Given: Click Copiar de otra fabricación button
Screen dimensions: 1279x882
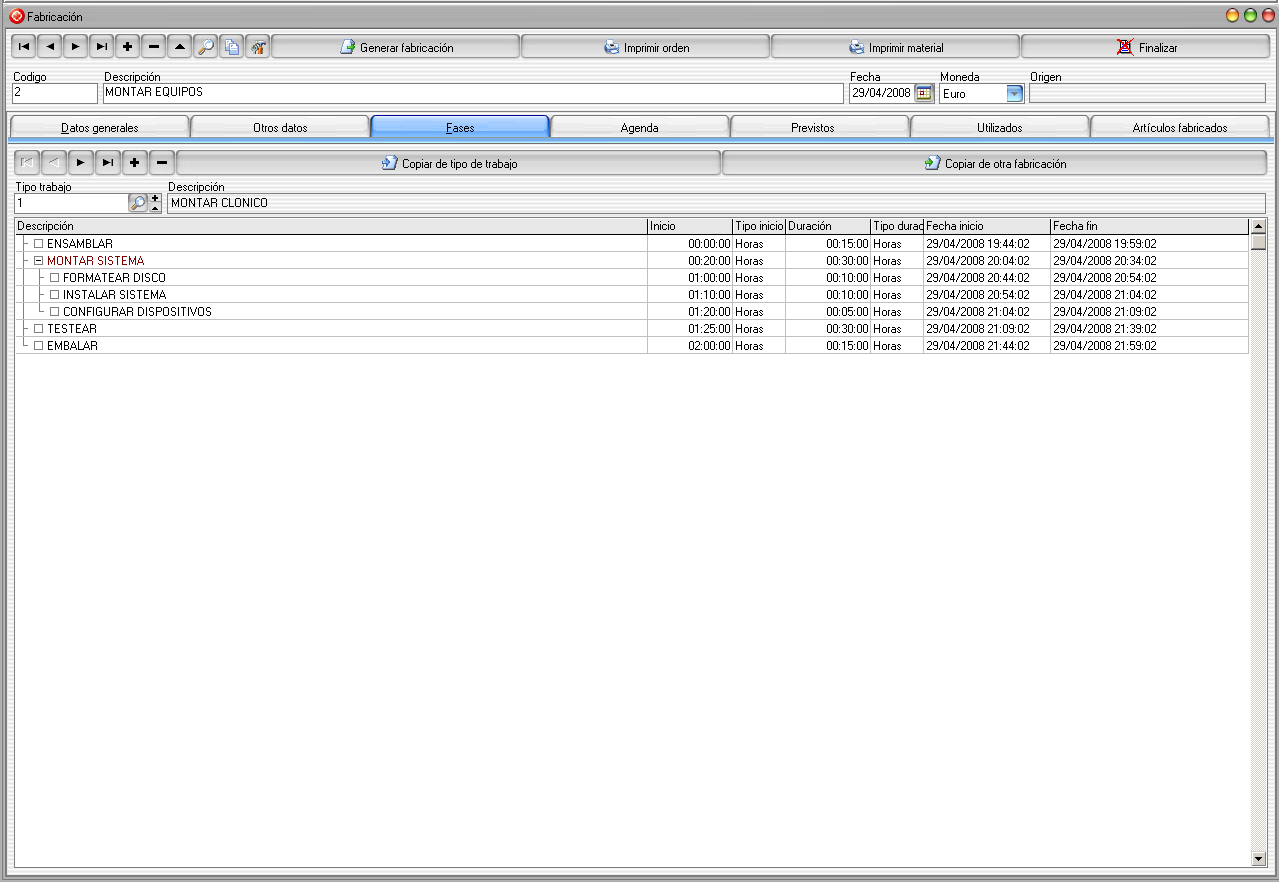Looking at the screenshot, I should pyautogui.click(x=995, y=163).
